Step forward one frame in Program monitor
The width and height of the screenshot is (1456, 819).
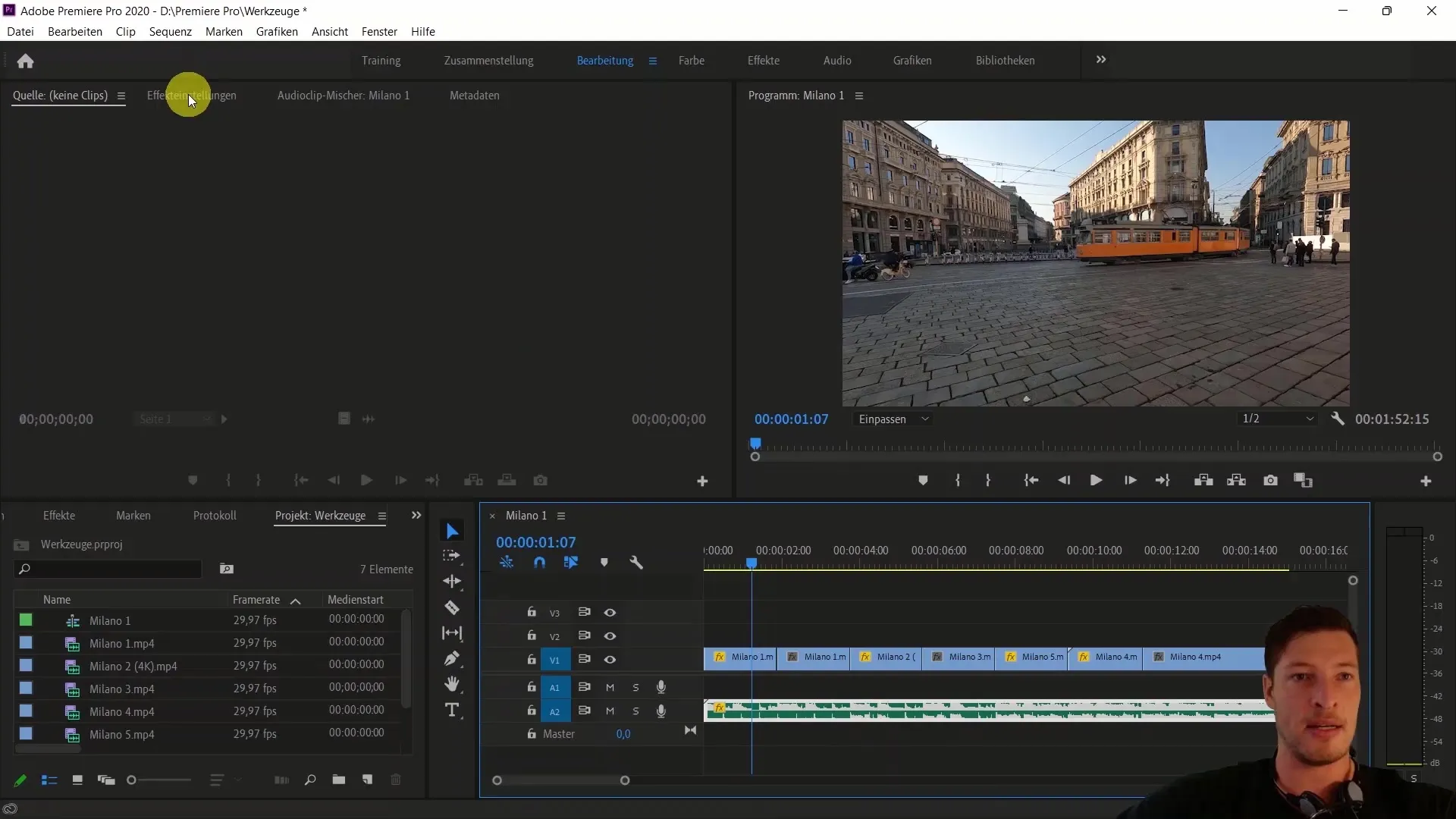1130,481
